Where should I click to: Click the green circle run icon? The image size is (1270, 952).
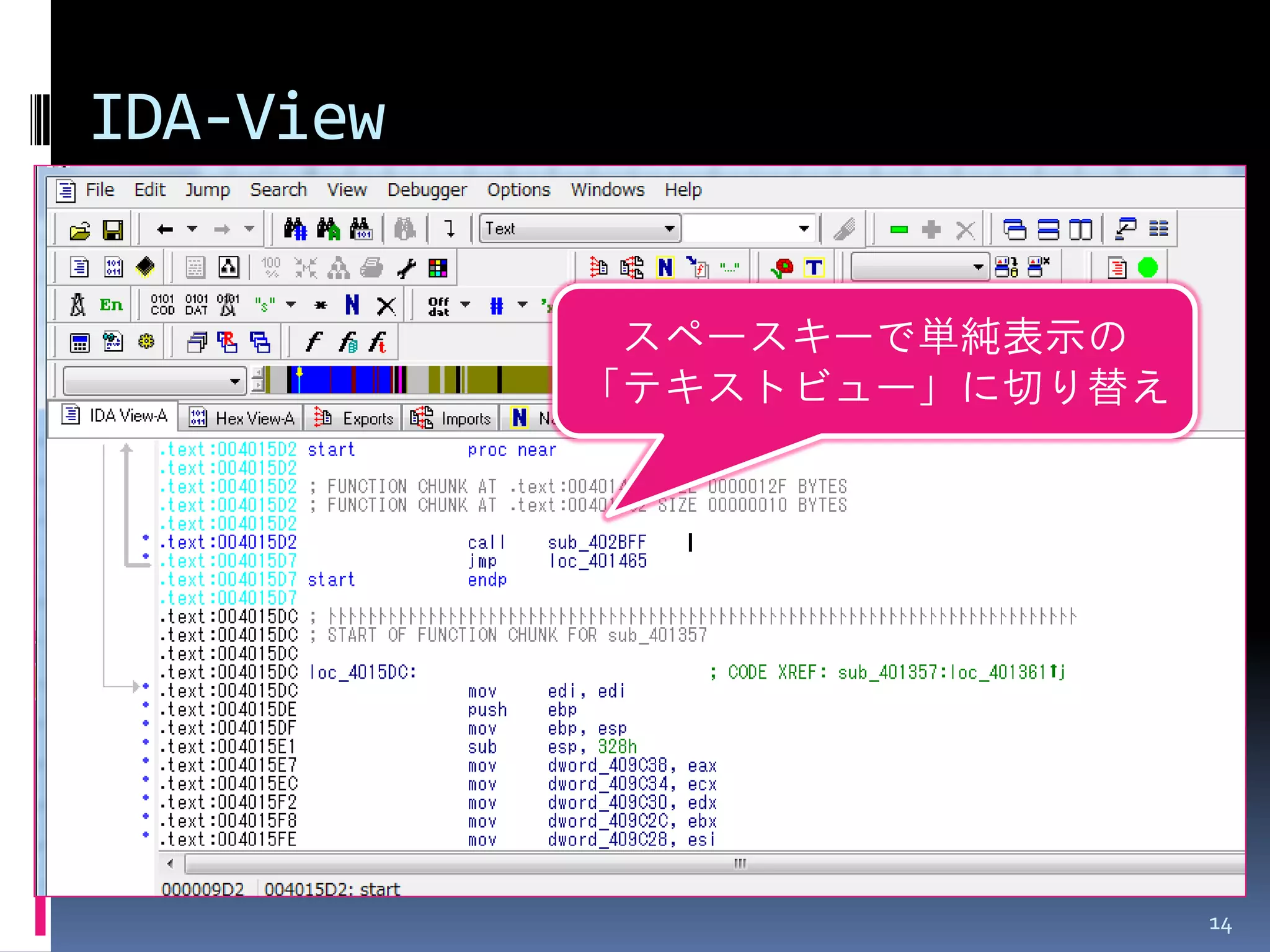(x=1148, y=267)
